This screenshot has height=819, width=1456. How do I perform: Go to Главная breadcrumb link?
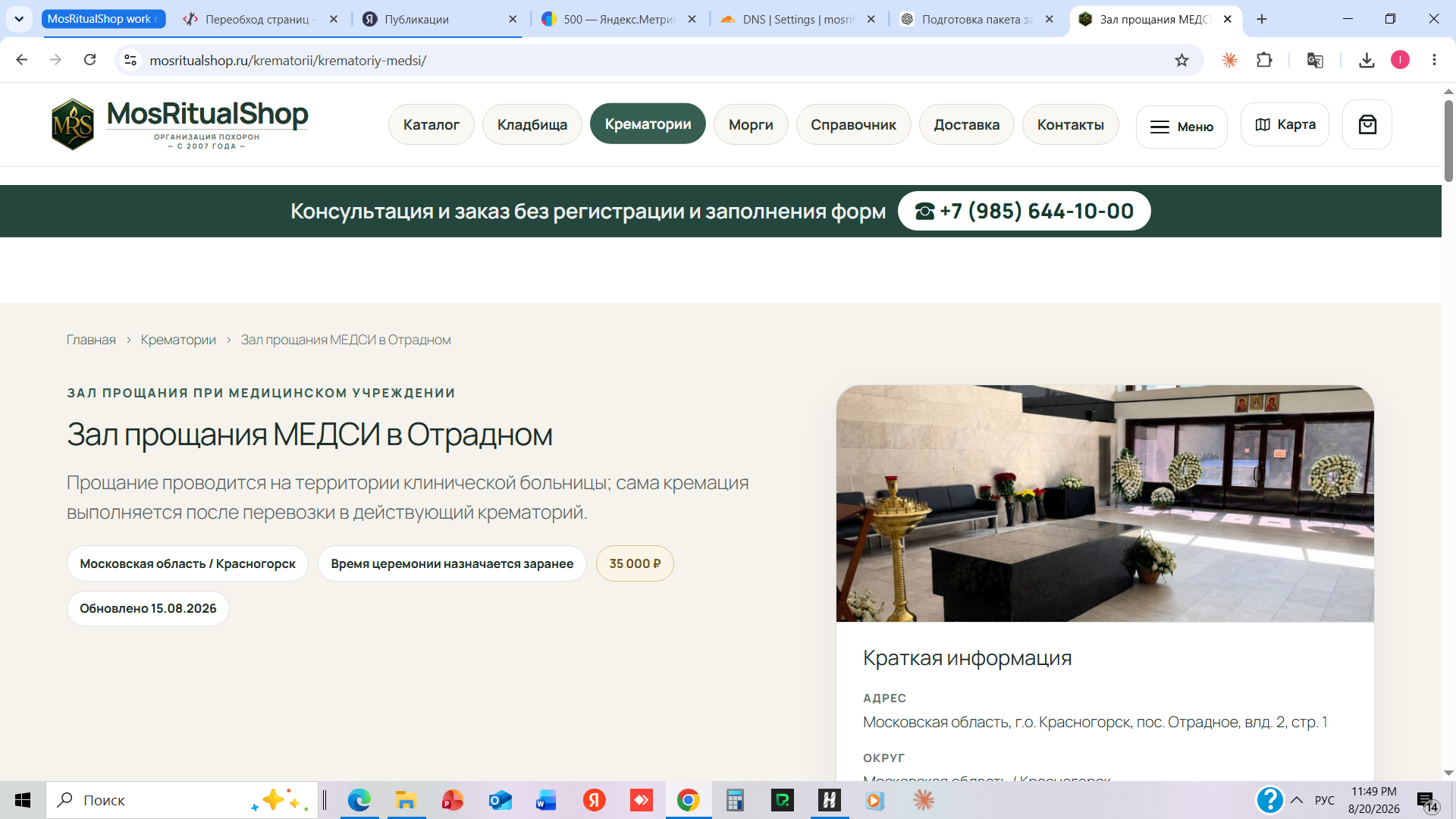coord(91,340)
